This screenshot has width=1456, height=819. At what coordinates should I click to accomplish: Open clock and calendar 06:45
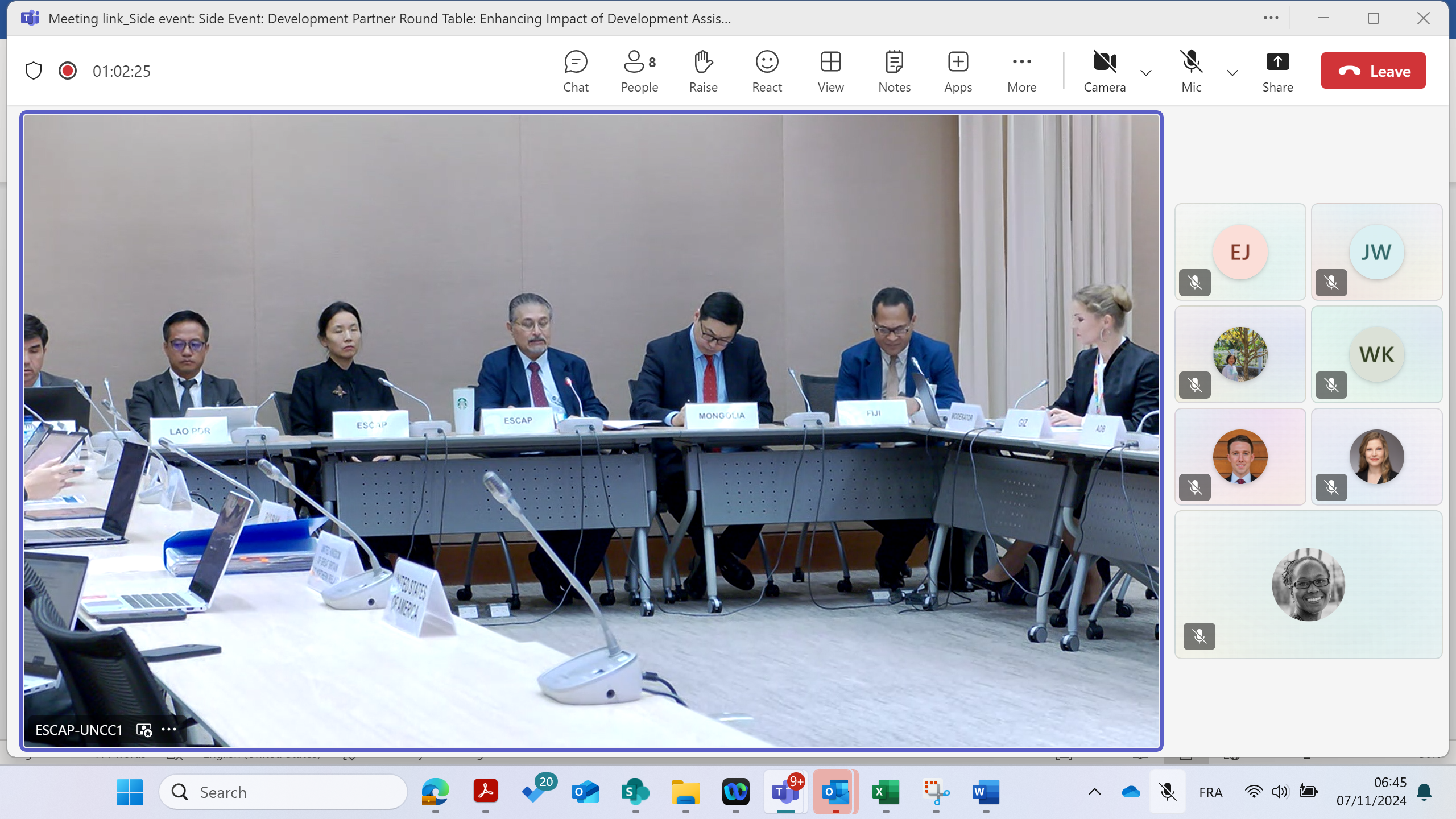tap(1371, 792)
